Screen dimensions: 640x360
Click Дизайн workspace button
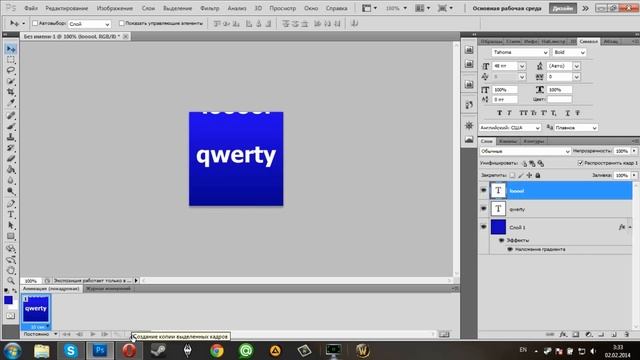pos(563,8)
